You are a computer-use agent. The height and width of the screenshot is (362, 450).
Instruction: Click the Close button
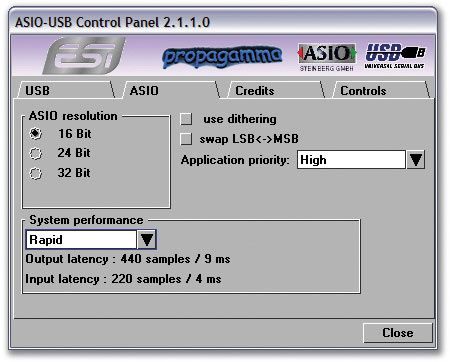[x=398, y=333]
